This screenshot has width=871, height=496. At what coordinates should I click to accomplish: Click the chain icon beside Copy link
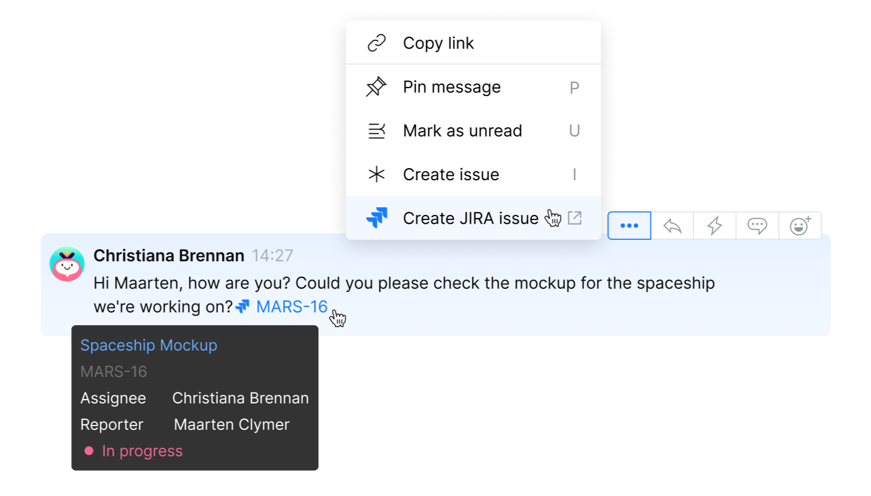pyautogui.click(x=376, y=43)
